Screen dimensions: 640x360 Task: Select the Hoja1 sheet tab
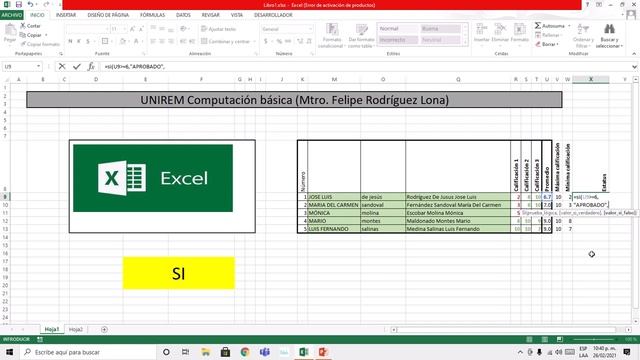51,329
